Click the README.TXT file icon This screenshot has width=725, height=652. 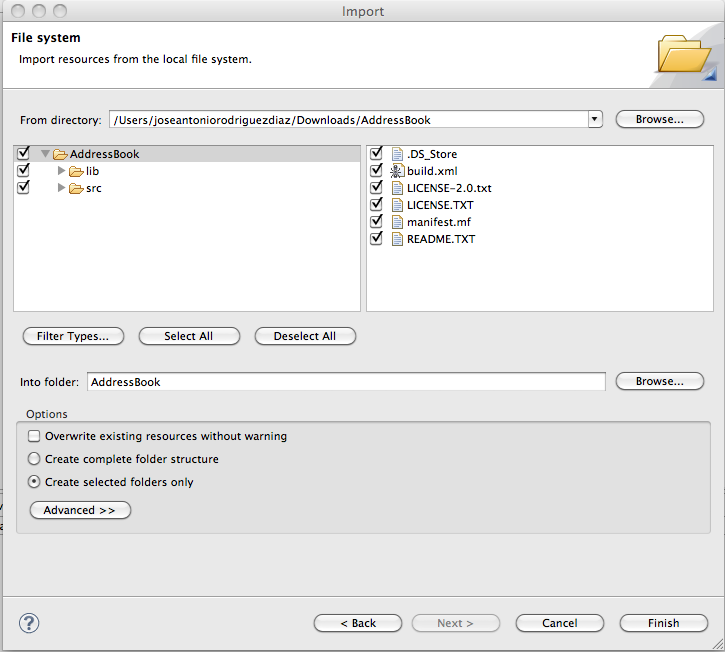click(397, 239)
